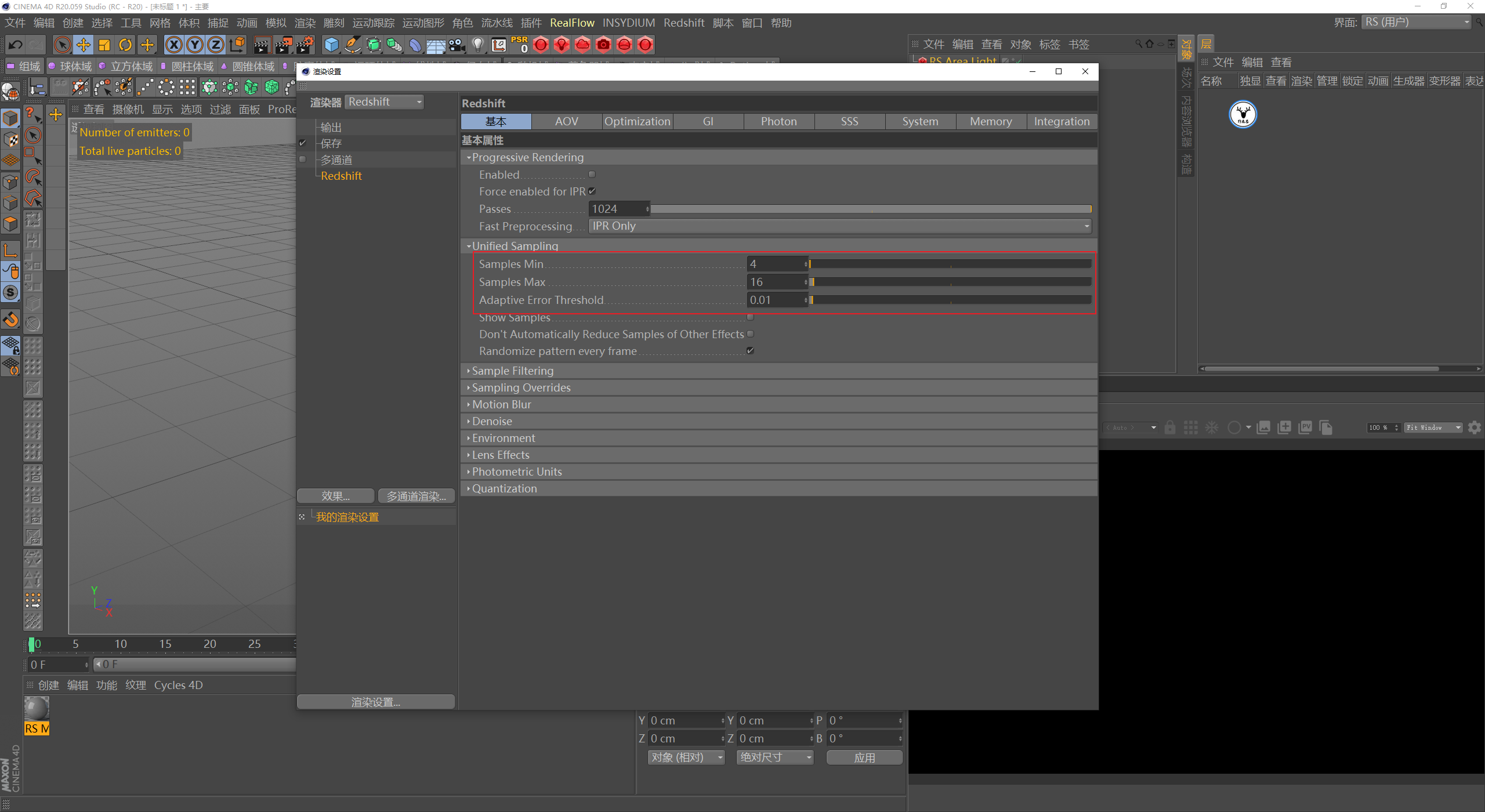Switch to the AOV tab
1485x812 pixels.
(567, 121)
